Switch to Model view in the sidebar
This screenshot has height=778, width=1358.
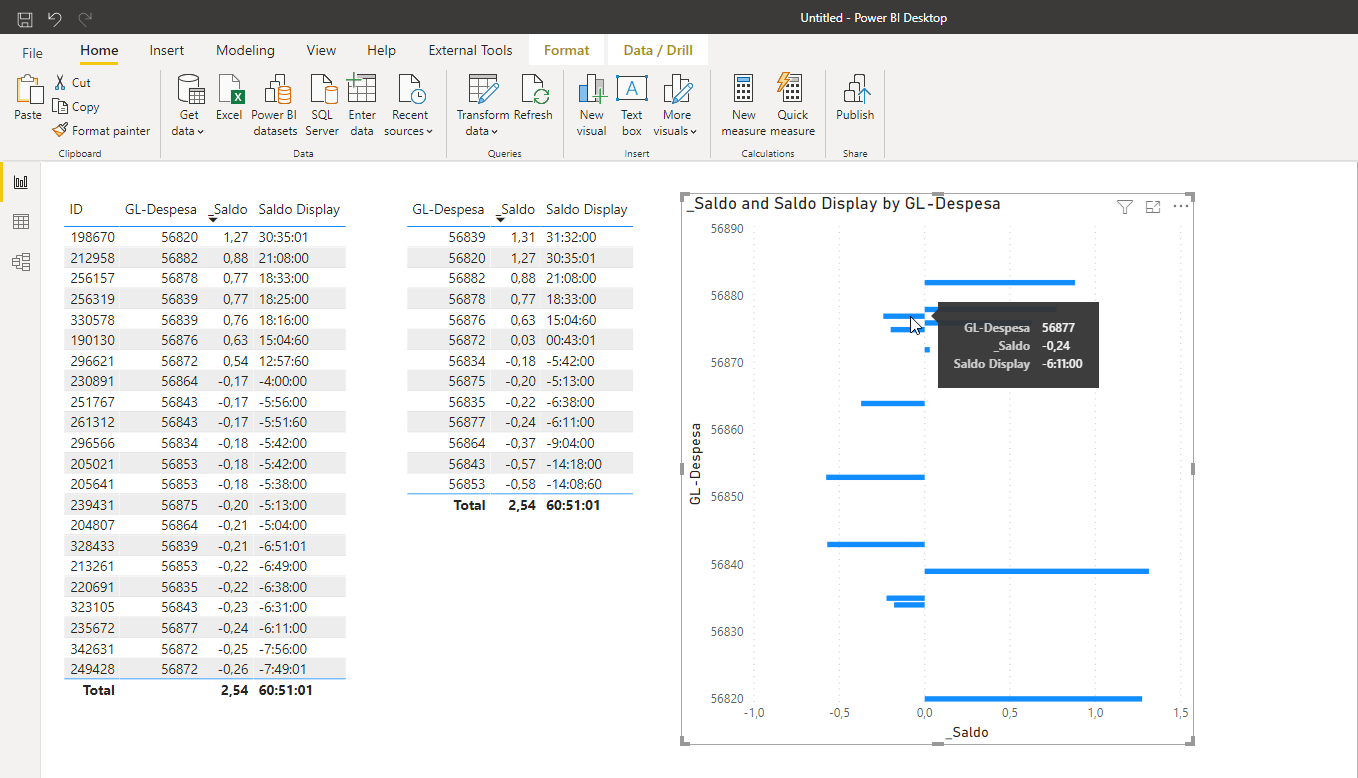click(20, 262)
